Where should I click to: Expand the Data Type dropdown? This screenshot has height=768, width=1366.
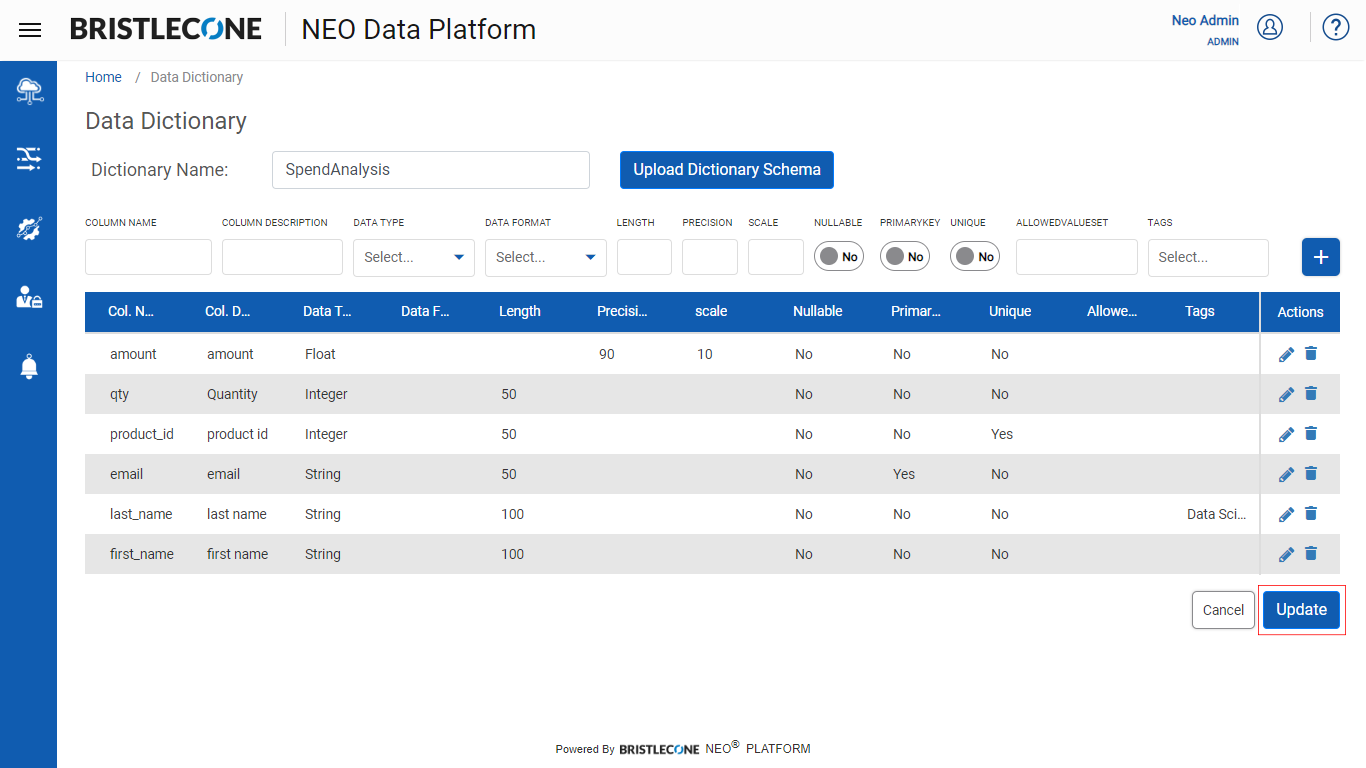pyautogui.click(x=414, y=257)
